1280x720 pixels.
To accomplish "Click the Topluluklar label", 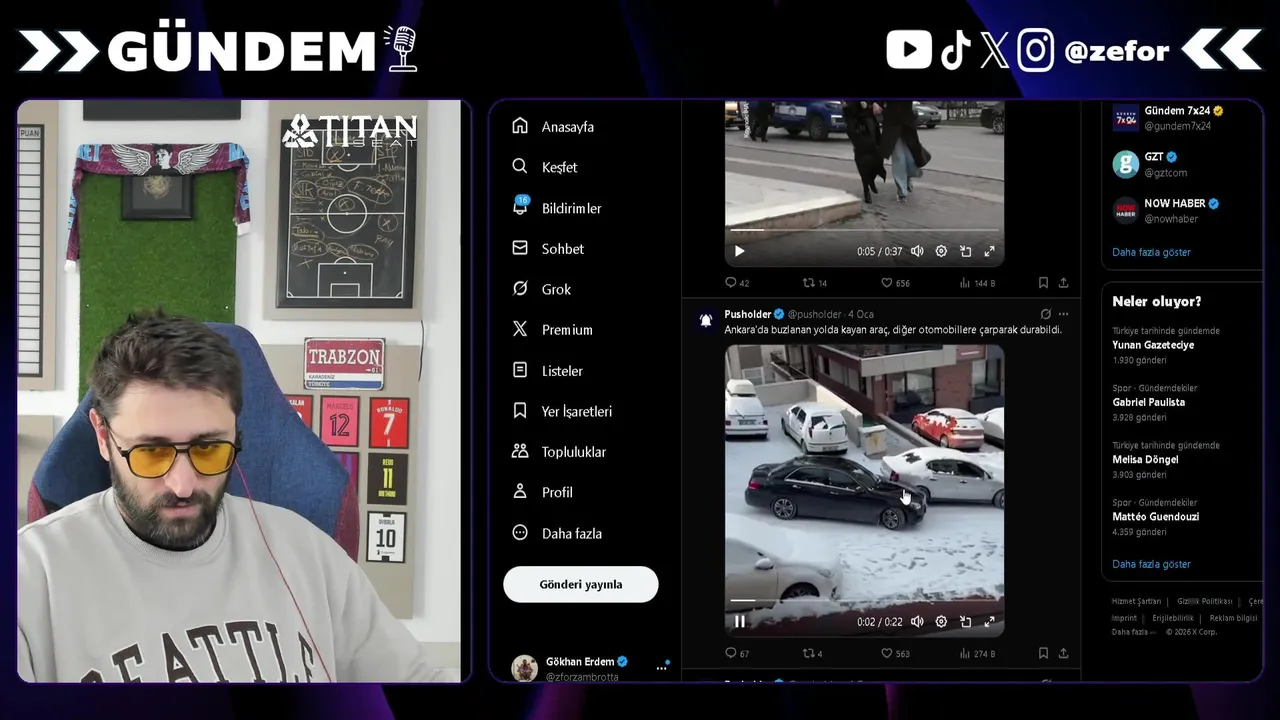I will pos(574,452).
